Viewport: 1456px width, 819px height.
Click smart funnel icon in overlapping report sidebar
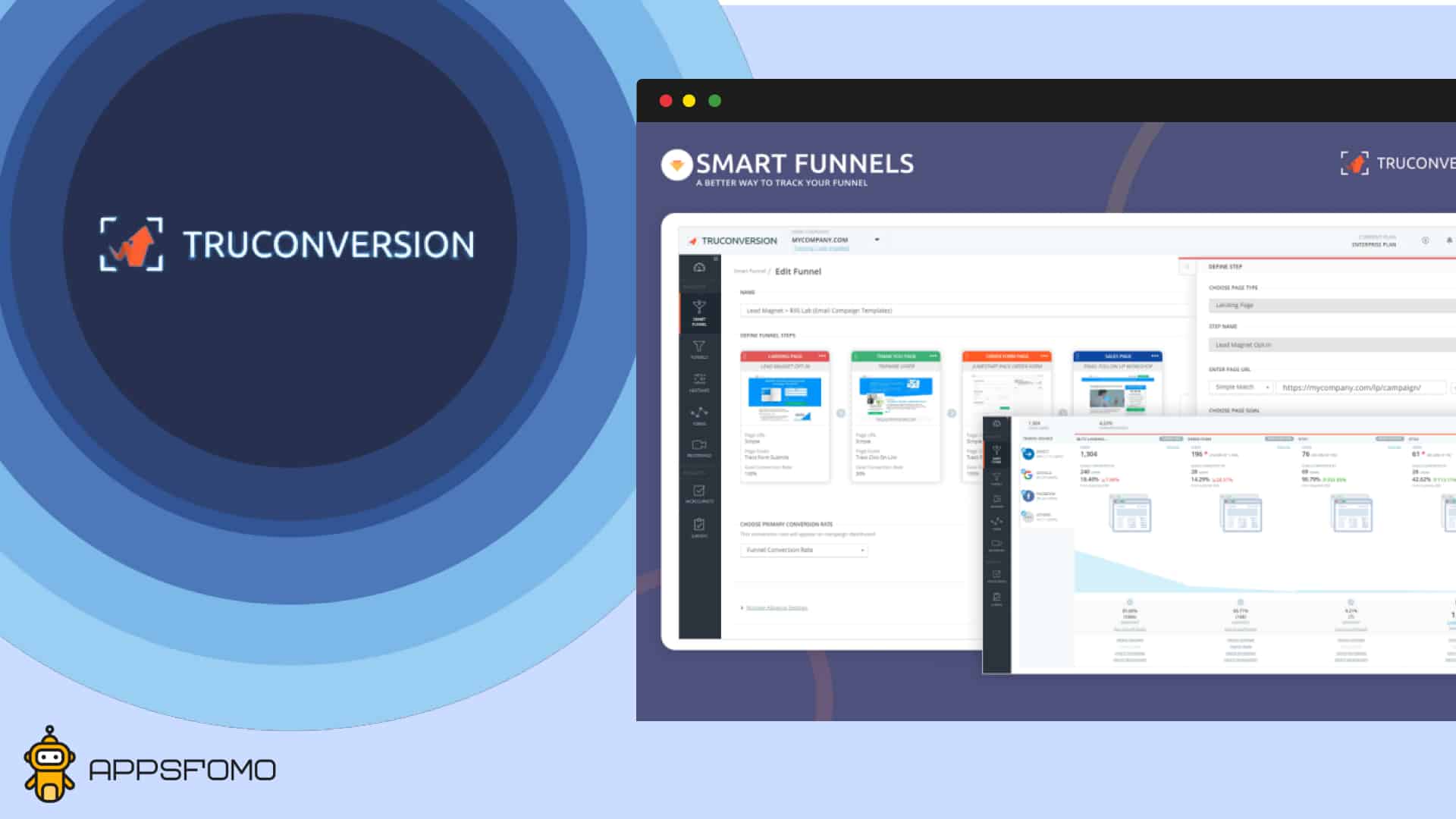(x=996, y=453)
